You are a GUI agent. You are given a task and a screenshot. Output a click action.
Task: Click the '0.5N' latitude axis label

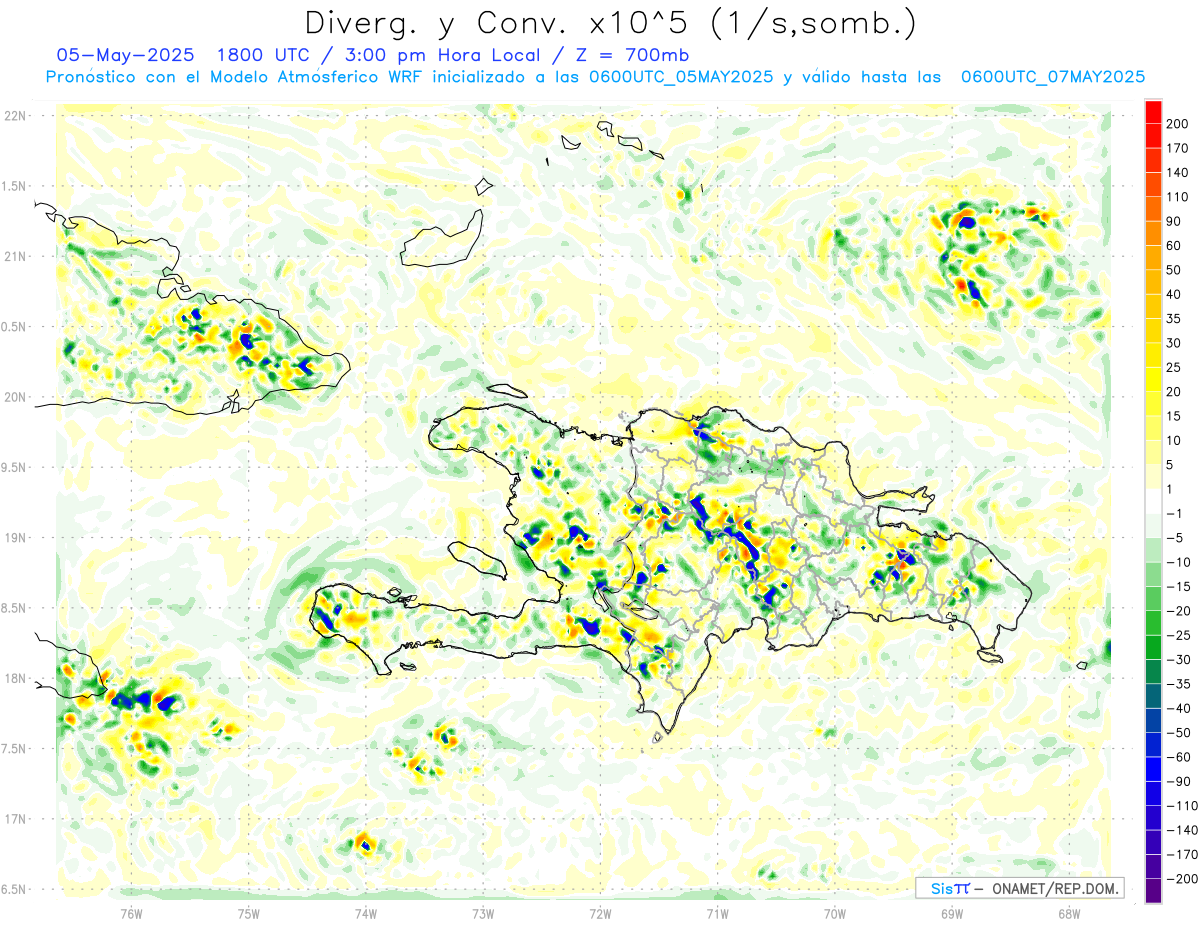pyautogui.click(x=14, y=327)
